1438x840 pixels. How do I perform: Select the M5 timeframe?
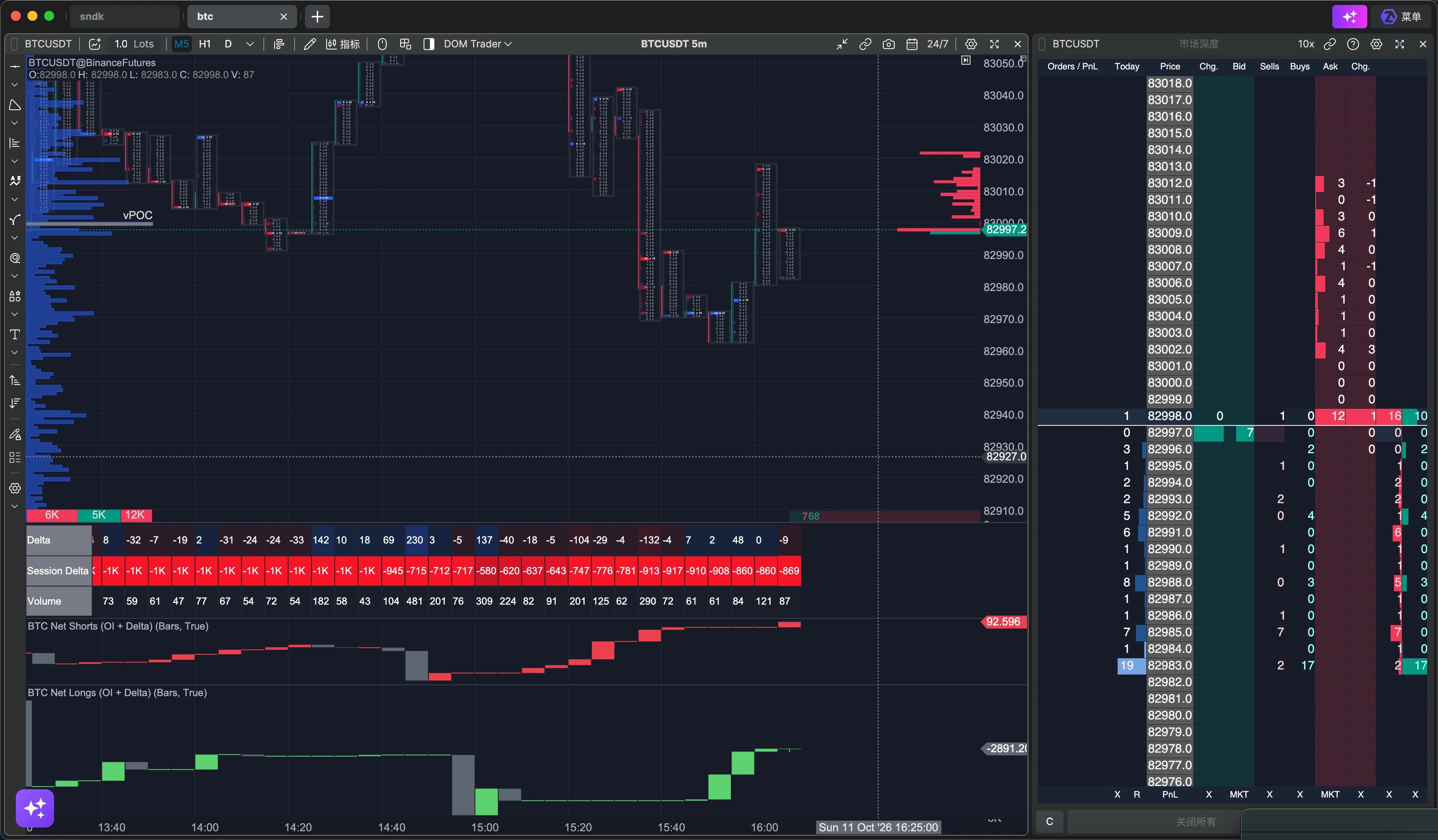click(181, 44)
